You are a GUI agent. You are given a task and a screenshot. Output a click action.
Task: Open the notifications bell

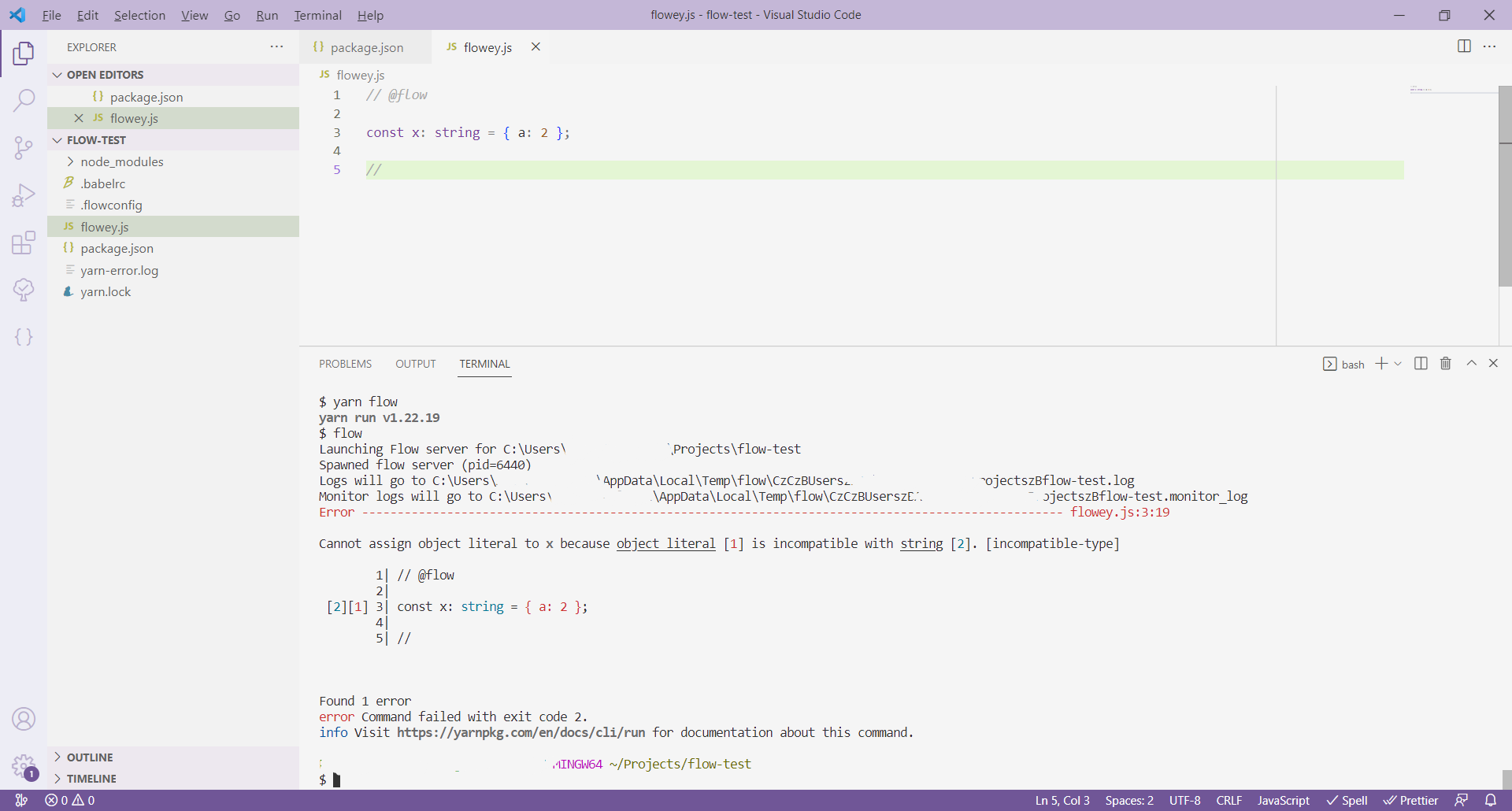click(1494, 800)
